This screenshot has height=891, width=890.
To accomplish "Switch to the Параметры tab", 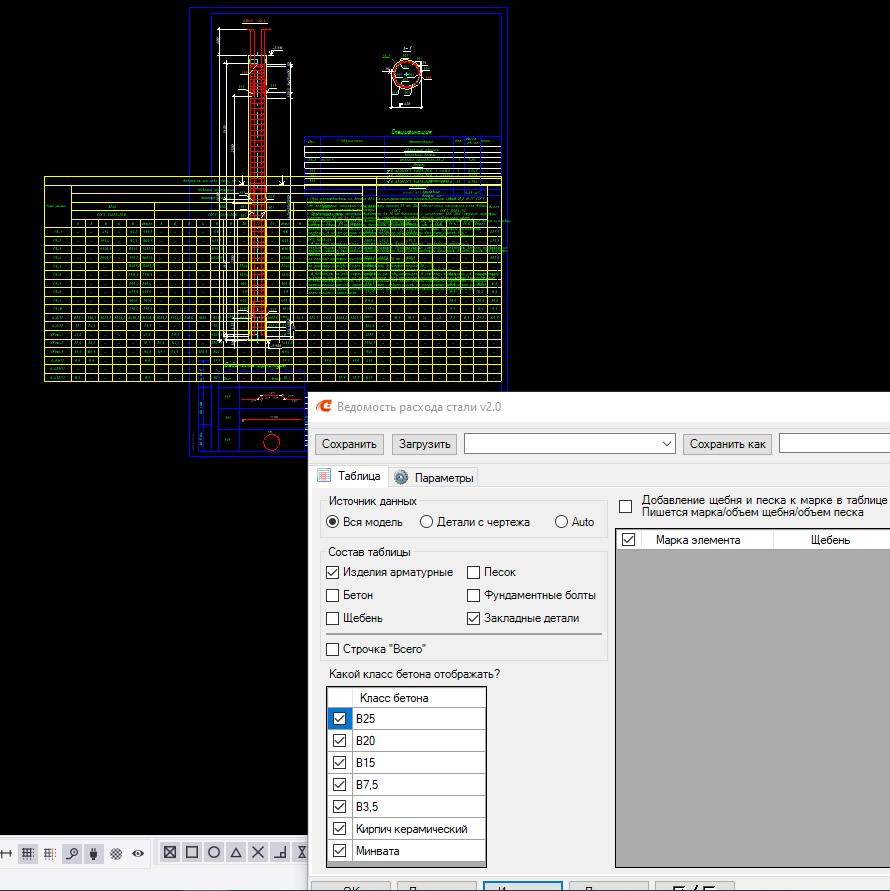I will coord(434,478).
